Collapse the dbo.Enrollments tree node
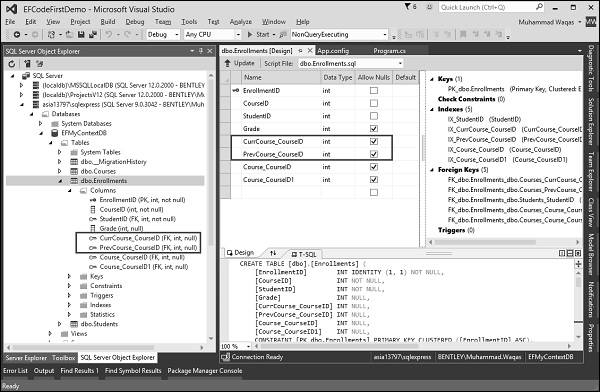Image resolution: width=600 pixels, height=392 pixels. click(x=60, y=181)
